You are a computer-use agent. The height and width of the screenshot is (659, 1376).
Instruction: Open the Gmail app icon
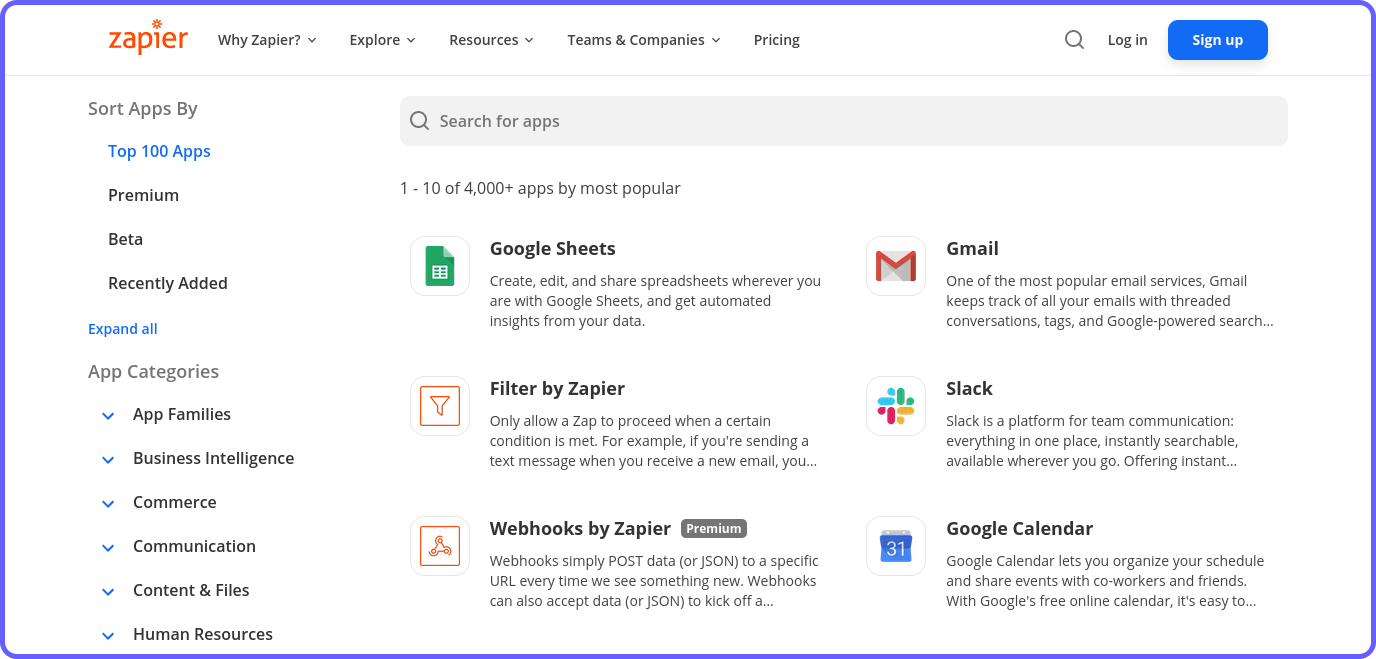click(x=896, y=266)
